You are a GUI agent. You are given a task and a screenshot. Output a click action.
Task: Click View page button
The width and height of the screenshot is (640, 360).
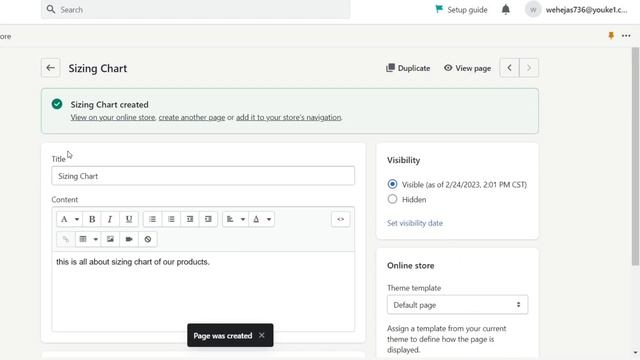467,68
